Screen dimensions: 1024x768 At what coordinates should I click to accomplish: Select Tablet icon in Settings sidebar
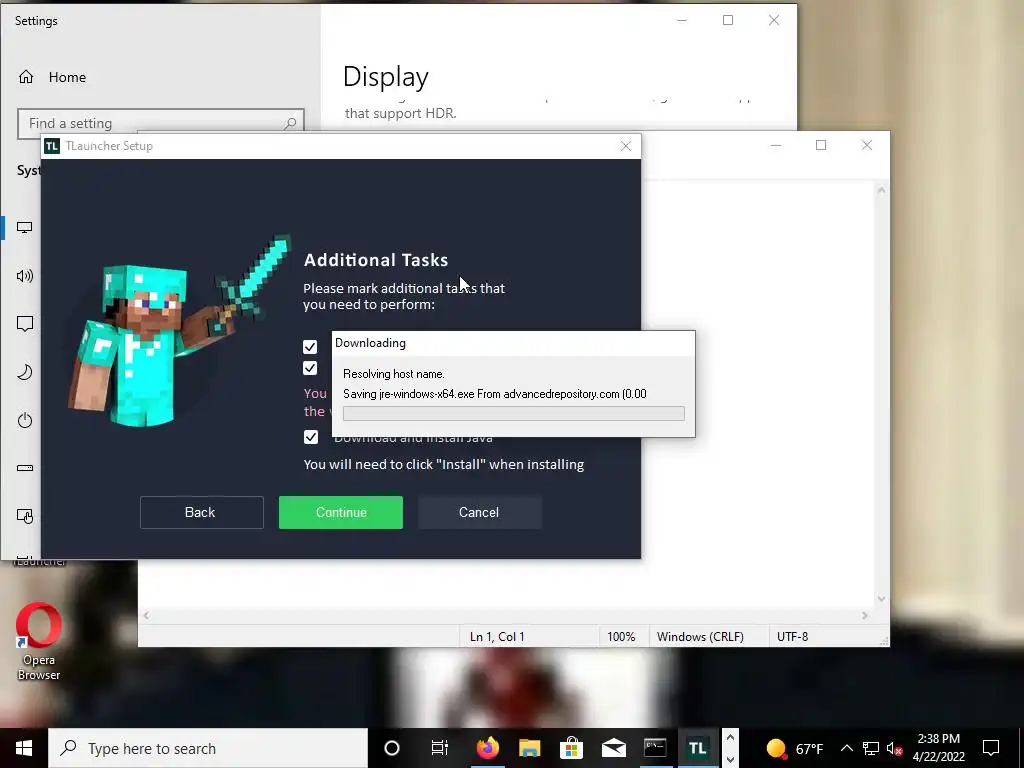tap(25, 516)
